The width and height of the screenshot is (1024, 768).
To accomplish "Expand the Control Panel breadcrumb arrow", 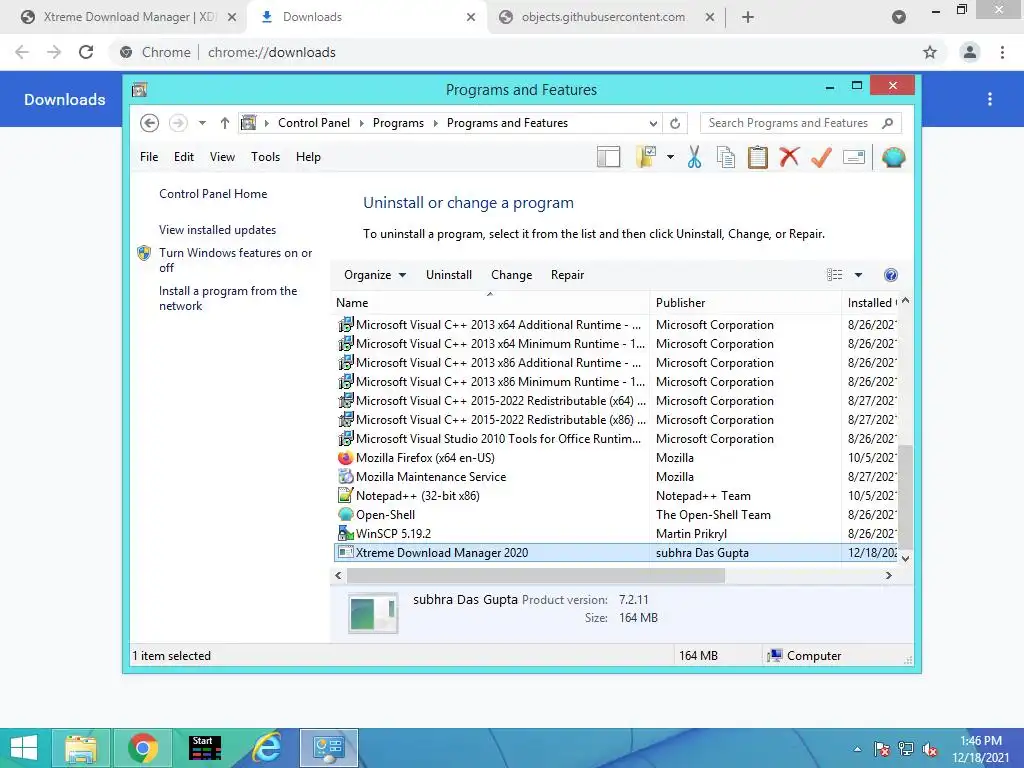I will coord(362,123).
